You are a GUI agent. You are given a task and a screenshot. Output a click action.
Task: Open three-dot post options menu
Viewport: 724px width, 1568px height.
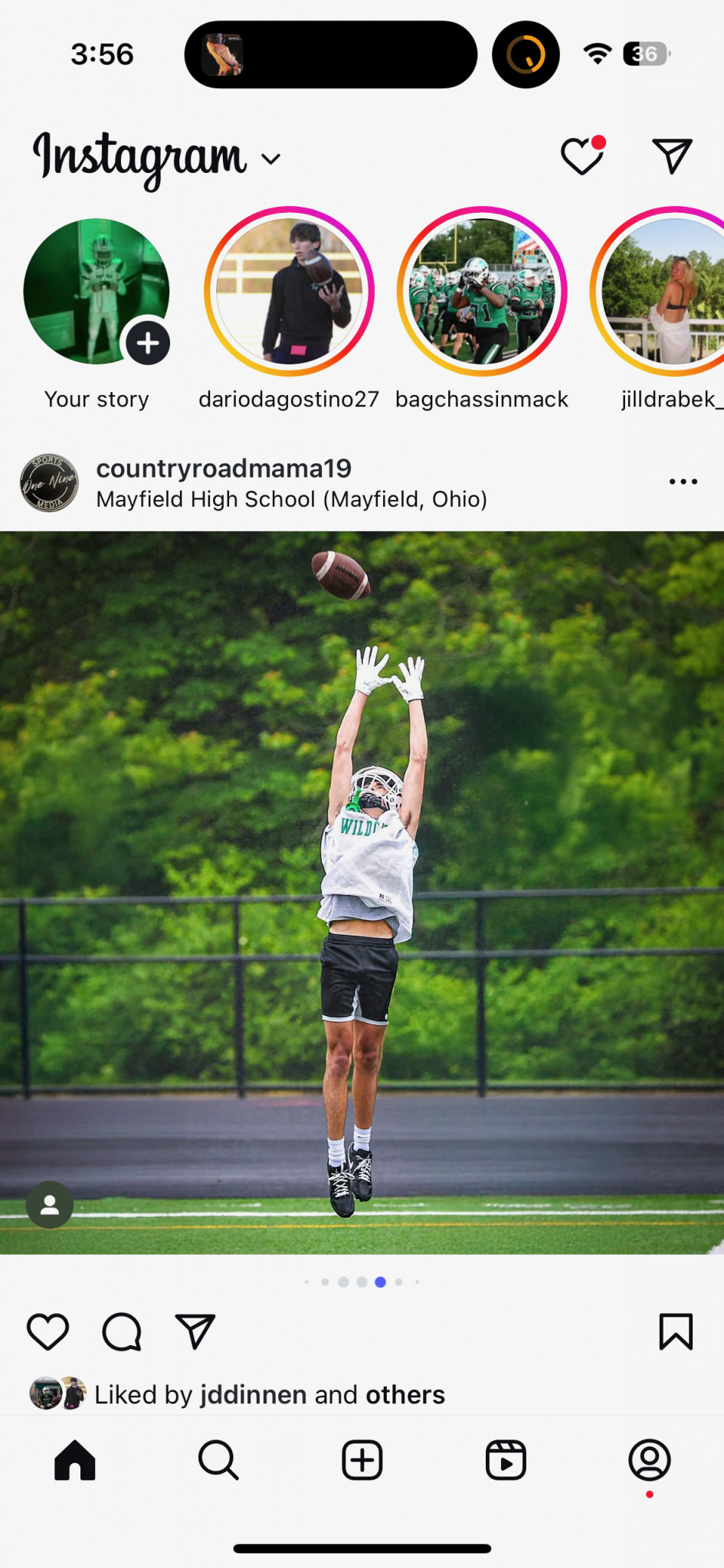coord(683,482)
